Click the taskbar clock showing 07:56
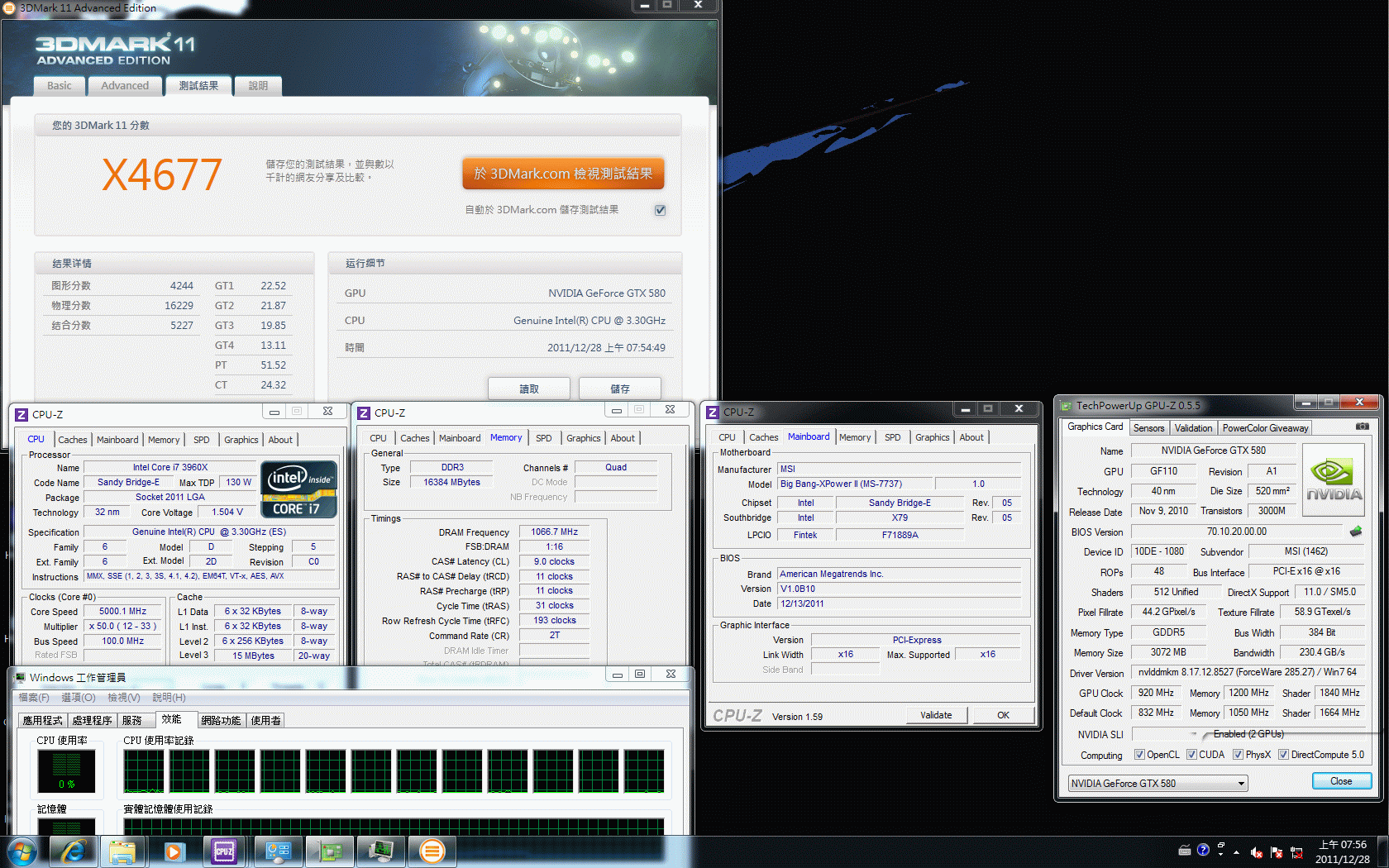 (1343, 851)
